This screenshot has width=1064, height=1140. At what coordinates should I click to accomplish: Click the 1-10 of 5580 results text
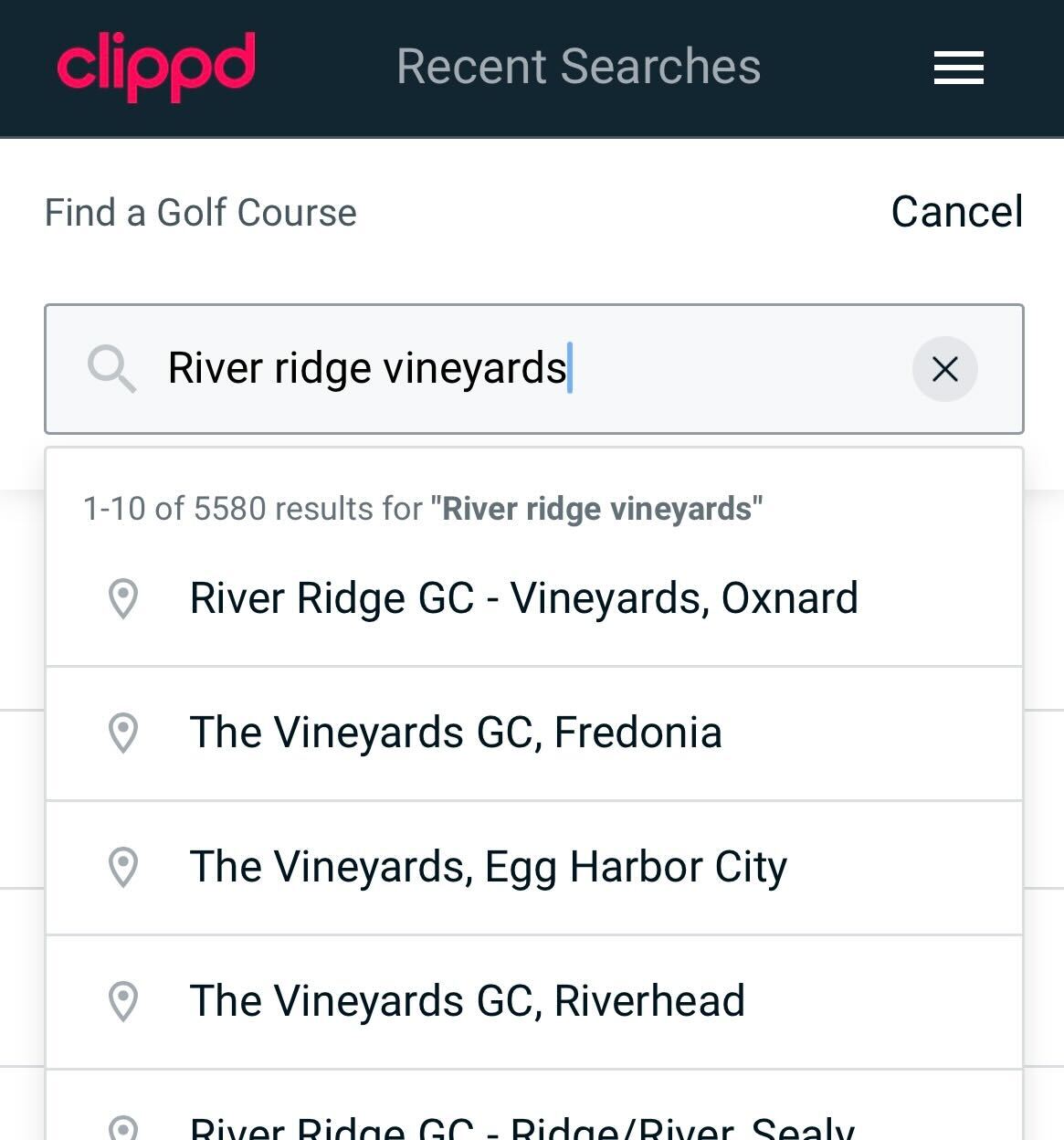(x=253, y=509)
